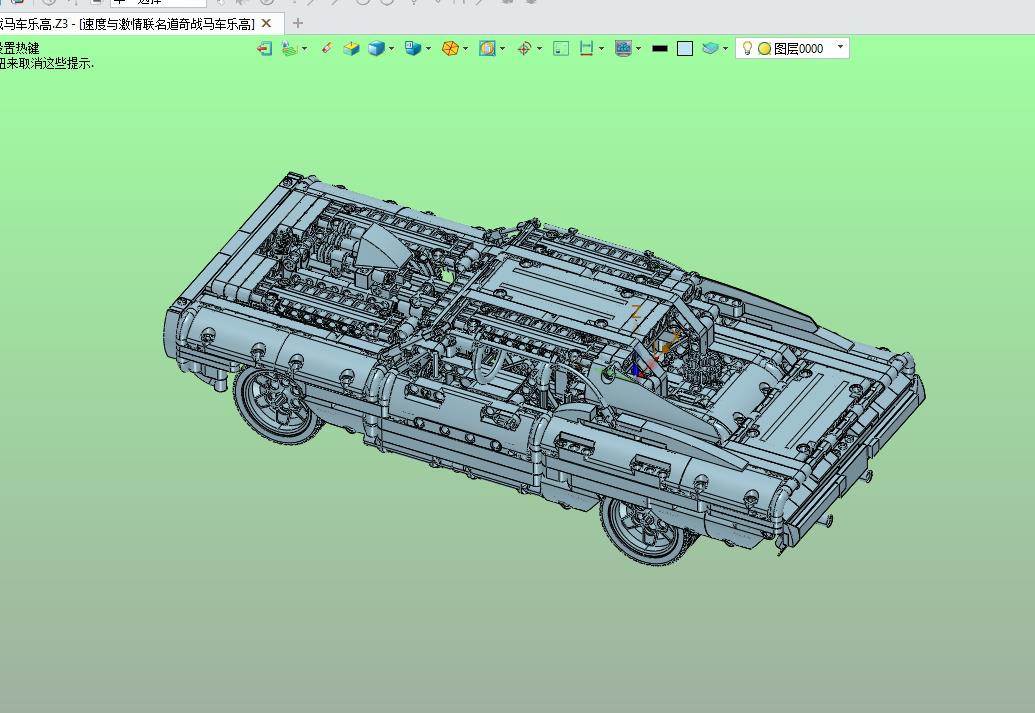1035x713 pixels.
Task: Click the eraser tool icon
Action: click(326, 48)
